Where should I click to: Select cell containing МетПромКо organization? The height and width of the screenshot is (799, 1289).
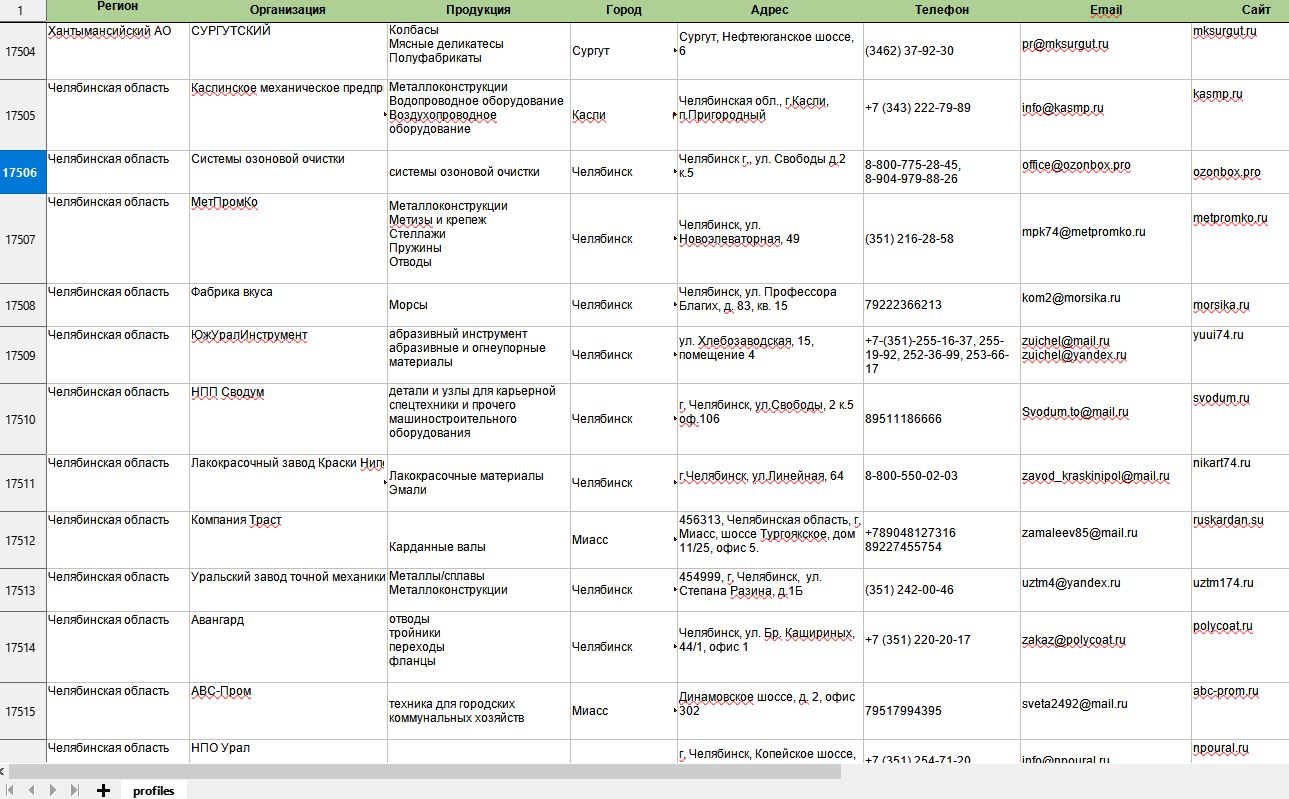coord(225,203)
